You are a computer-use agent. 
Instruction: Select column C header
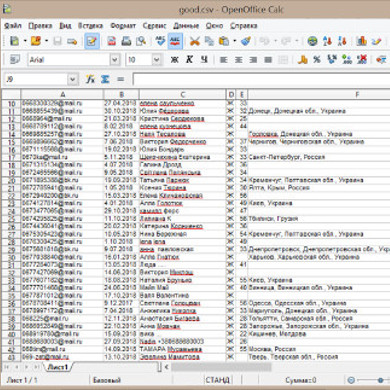(182, 94)
